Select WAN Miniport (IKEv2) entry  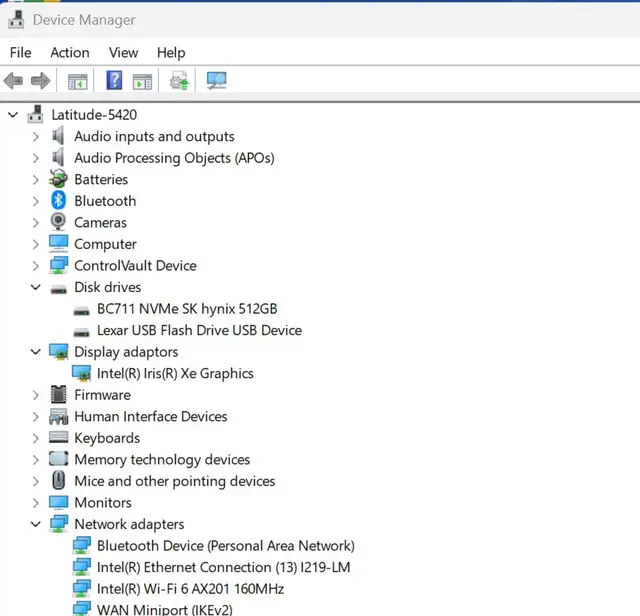pyautogui.click(x=164, y=610)
